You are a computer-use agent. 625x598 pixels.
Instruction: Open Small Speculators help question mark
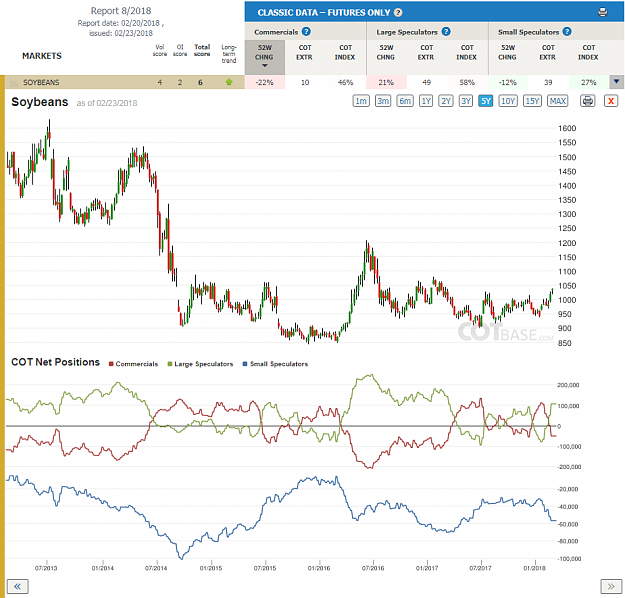[567, 31]
